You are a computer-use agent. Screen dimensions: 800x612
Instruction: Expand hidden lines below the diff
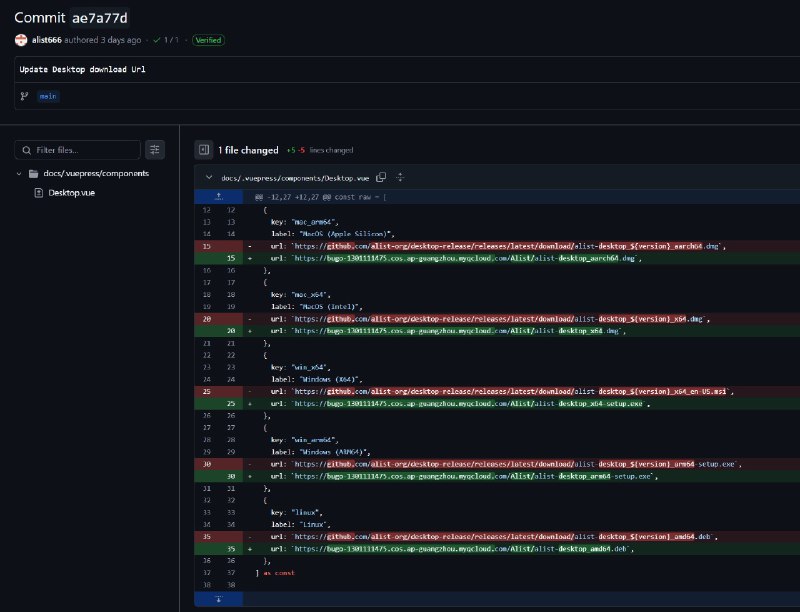click(x=218, y=599)
